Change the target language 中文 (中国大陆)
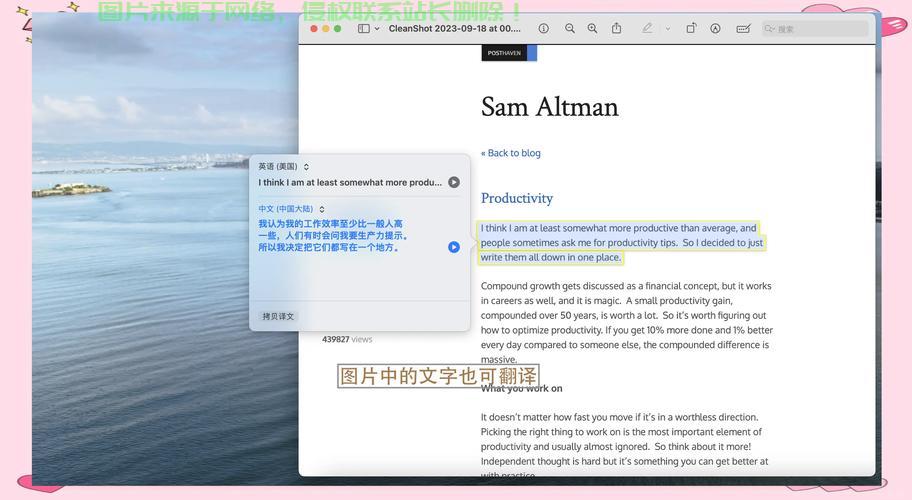The width and height of the screenshot is (912, 500). [x=291, y=209]
